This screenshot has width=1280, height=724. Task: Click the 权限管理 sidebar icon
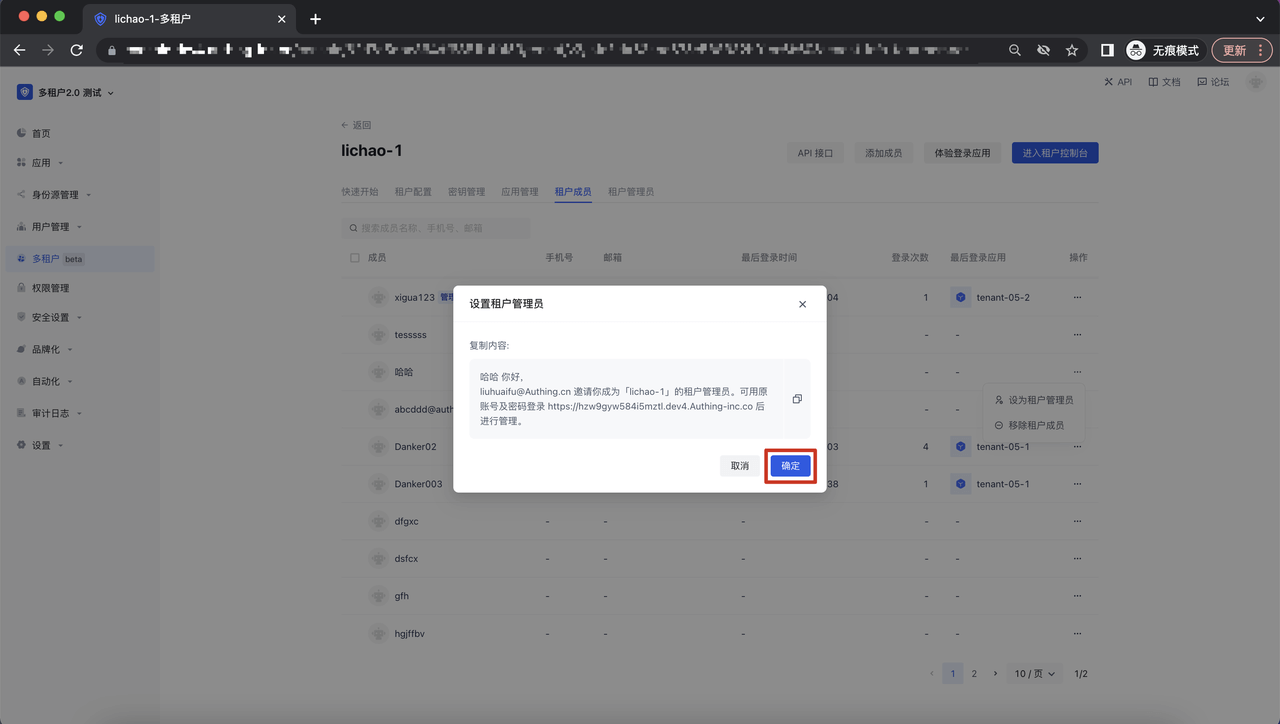tap(22, 288)
